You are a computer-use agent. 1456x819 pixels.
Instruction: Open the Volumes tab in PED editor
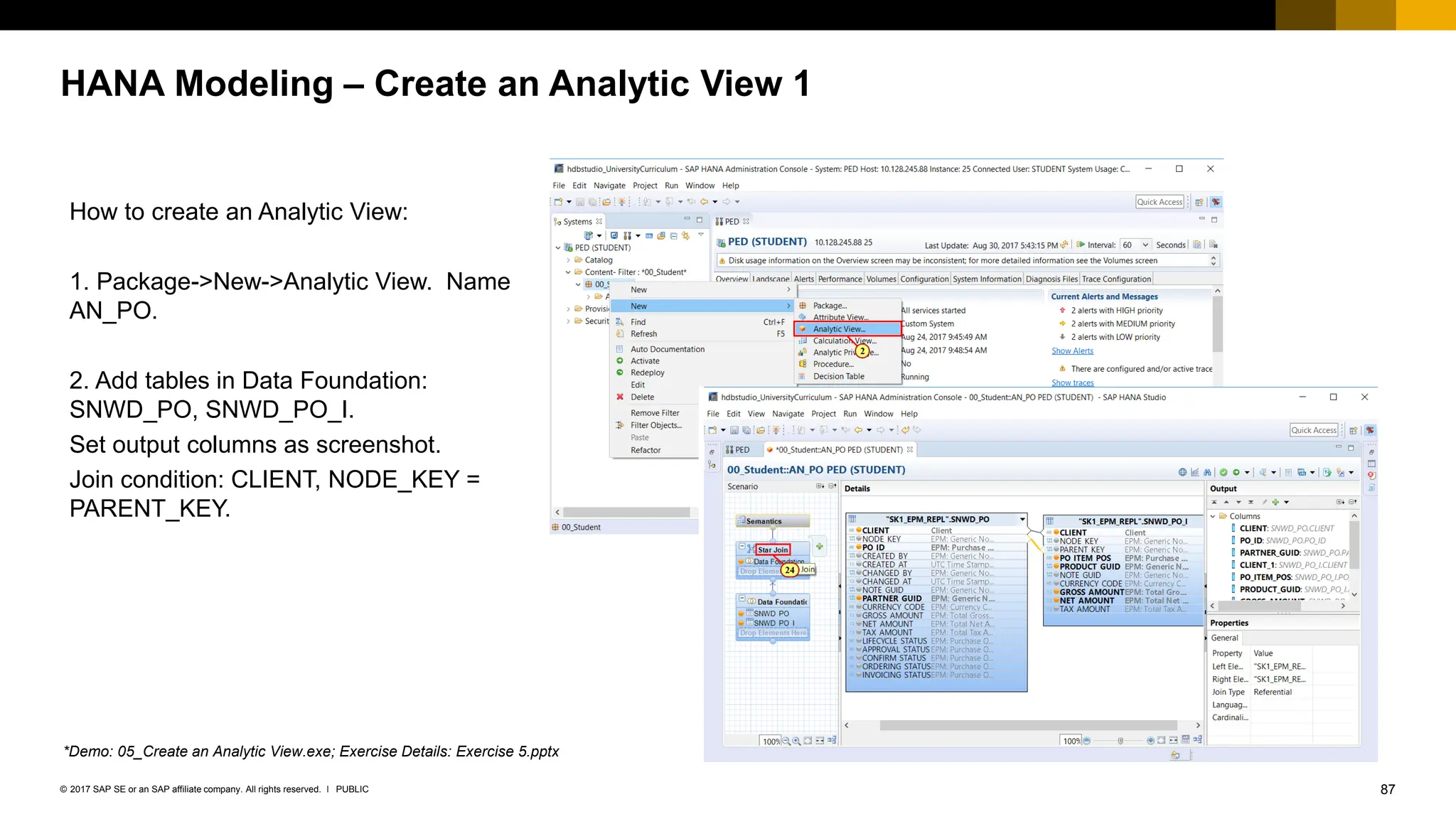pyautogui.click(x=881, y=279)
